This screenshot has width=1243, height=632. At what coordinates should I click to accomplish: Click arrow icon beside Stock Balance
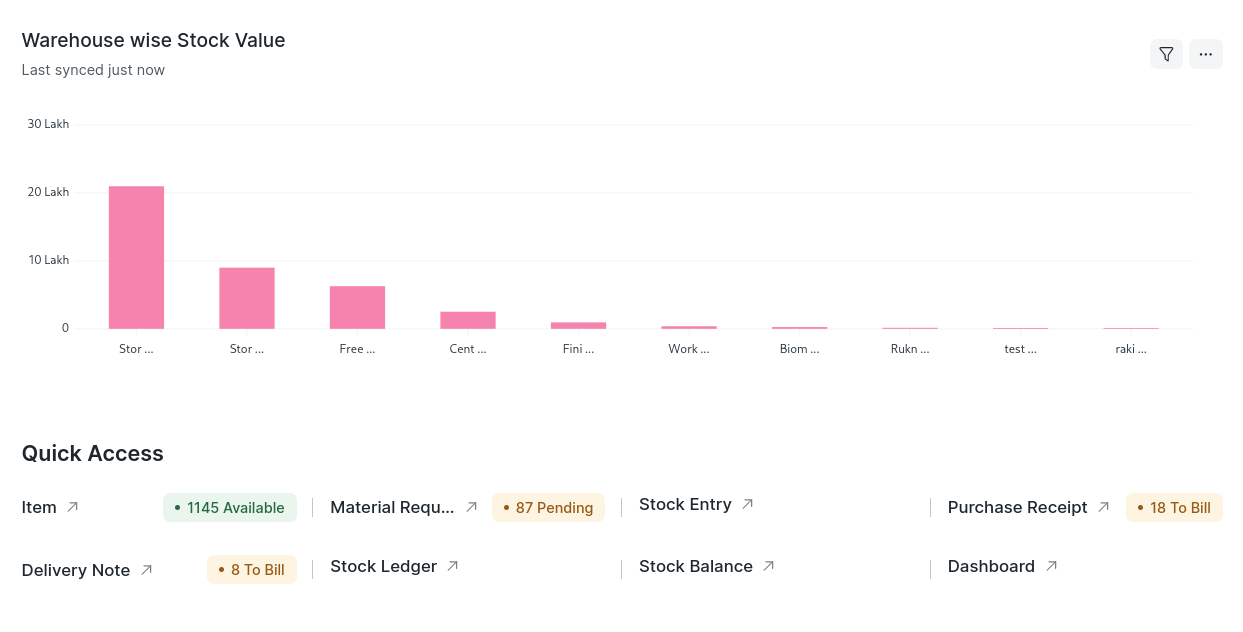coord(768,566)
